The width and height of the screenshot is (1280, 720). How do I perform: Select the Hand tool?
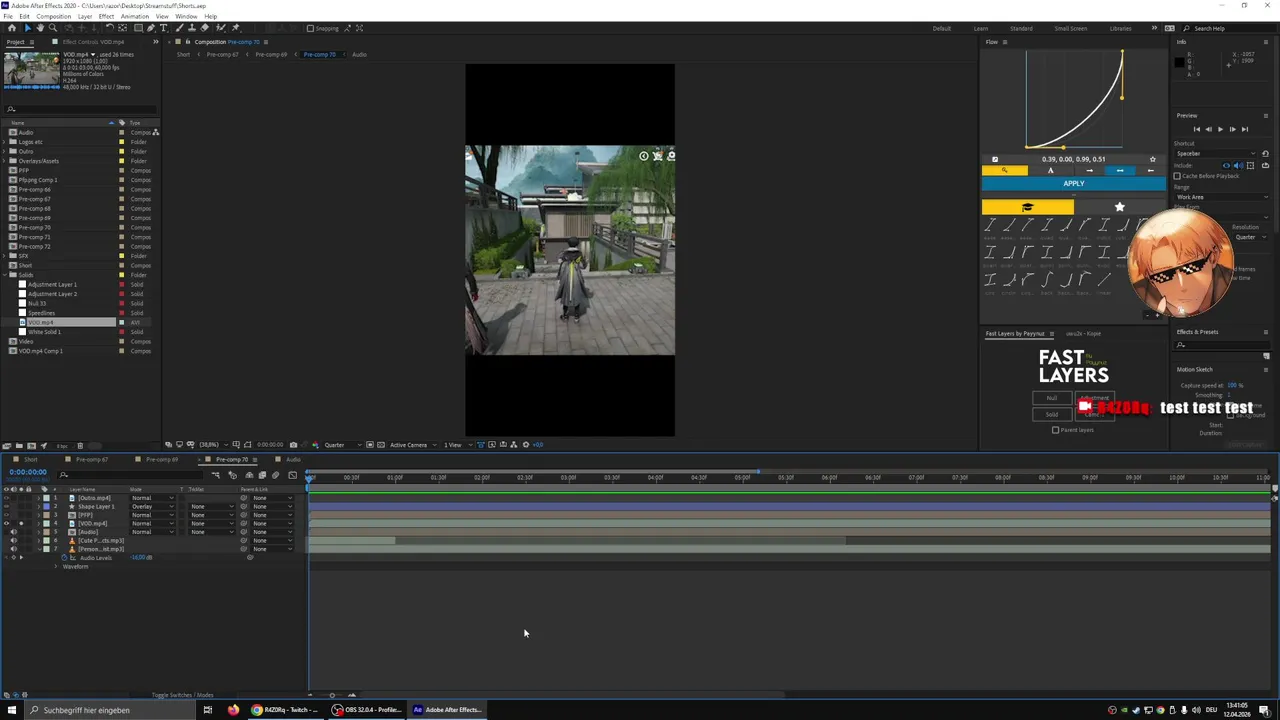(40, 28)
